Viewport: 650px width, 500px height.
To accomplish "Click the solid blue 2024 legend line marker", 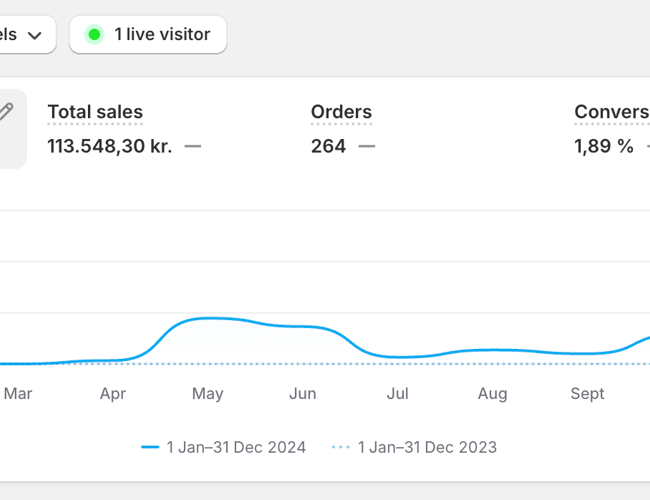I will coord(150,447).
